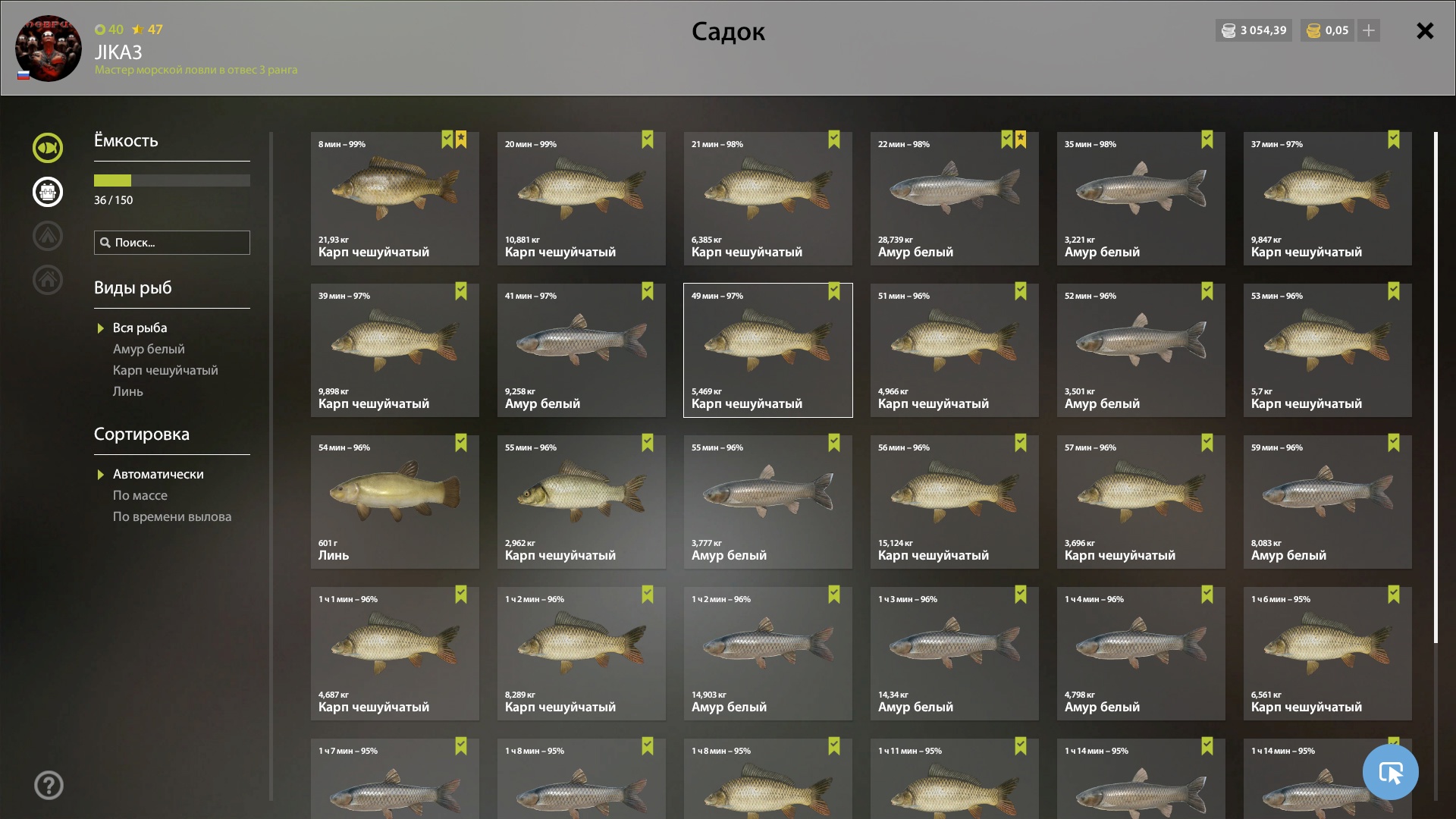The height and width of the screenshot is (819, 1456).
Task: Toggle the bookmark flag on the 601 г Линь
Action: [x=461, y=443]
